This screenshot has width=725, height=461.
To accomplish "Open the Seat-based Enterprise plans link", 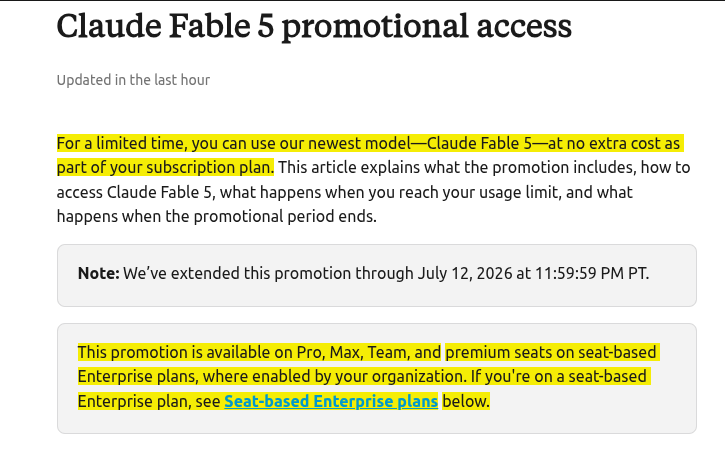I will 331,401.
